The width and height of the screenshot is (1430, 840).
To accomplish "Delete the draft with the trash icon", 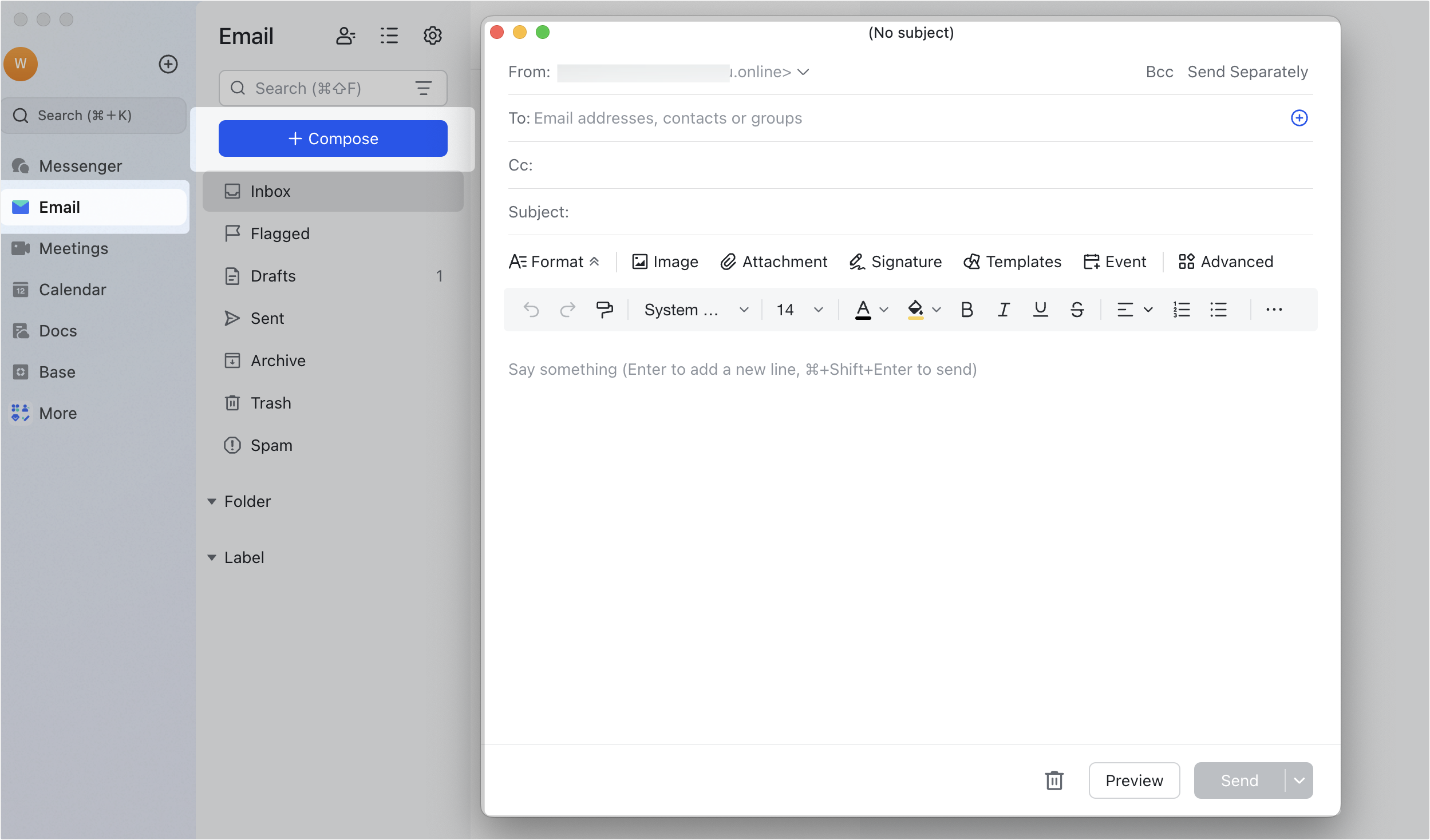I will pyautogui.click(x=1054, y=780).
